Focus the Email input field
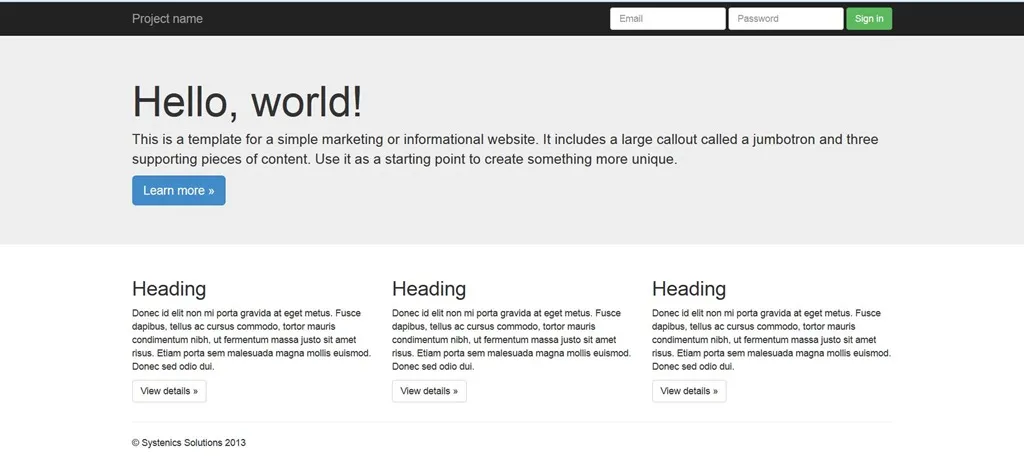This screenshot has width=1024, height=462. [667, 19]
